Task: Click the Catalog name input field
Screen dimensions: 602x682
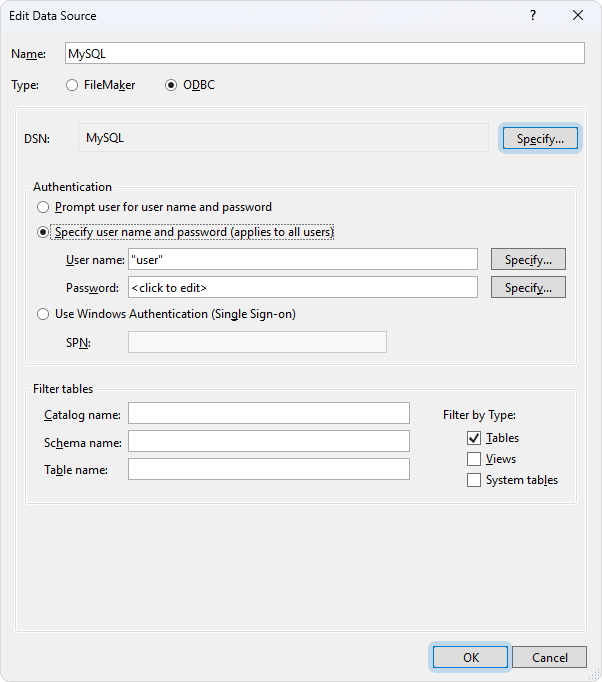Action: [x=269, y=413]
